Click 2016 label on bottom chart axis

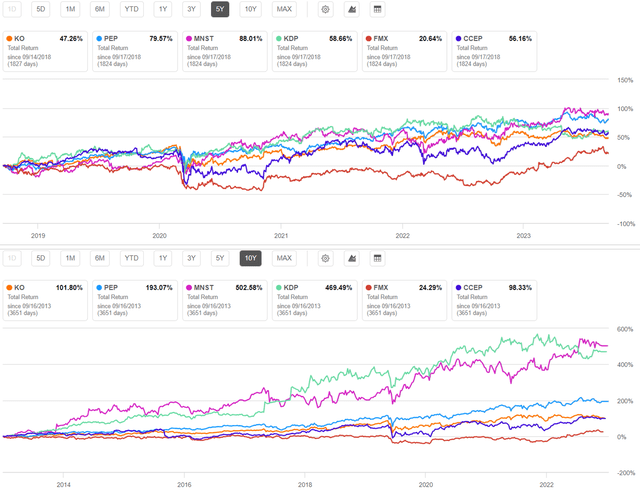(184, 485)
